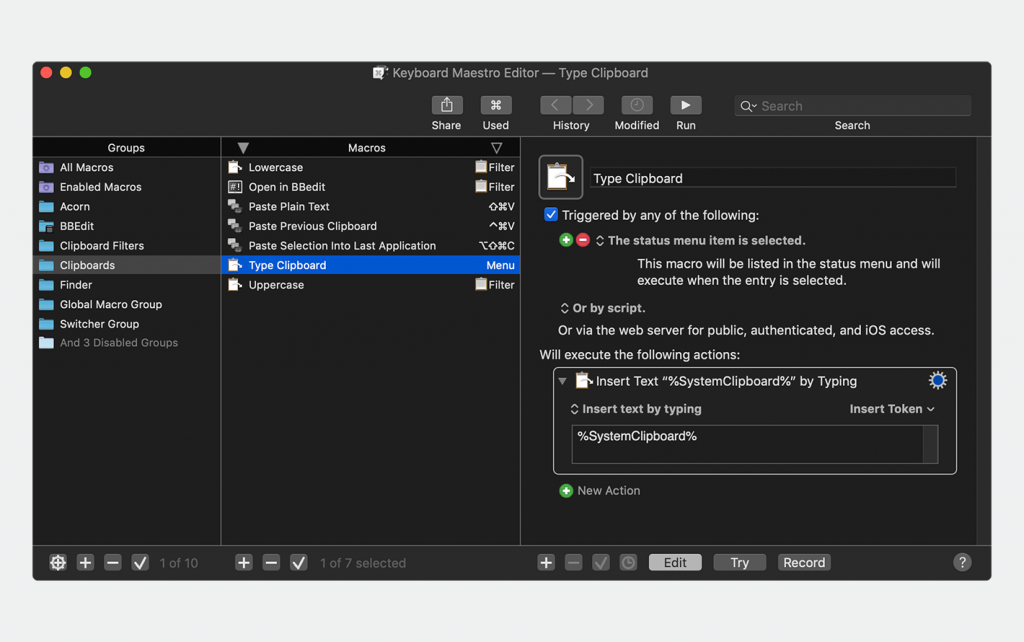Select the Paste Plain Text macro
The width and height of the screenshot is (1024, 642).
(371, 206)
